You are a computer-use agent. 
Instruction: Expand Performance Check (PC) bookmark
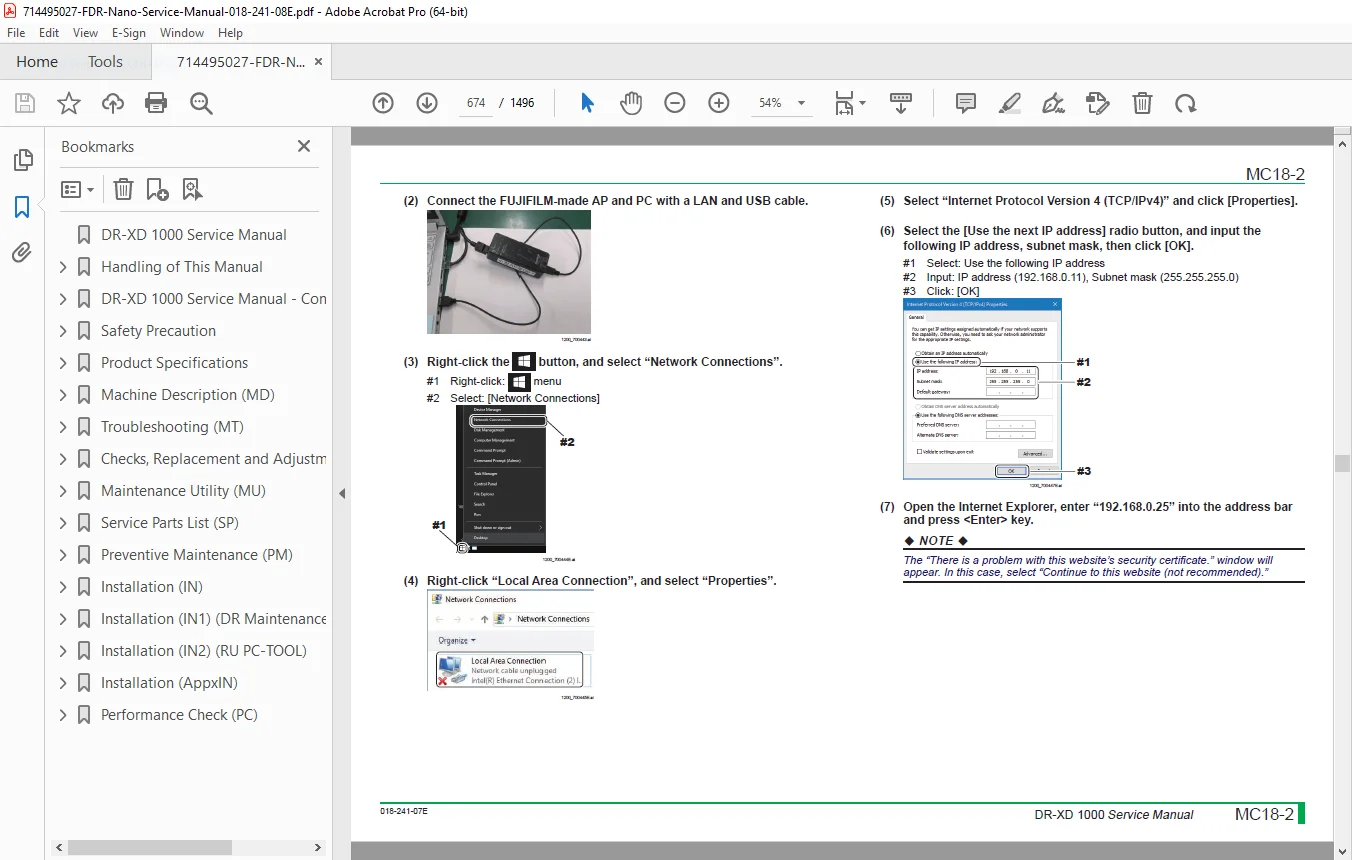63,715
